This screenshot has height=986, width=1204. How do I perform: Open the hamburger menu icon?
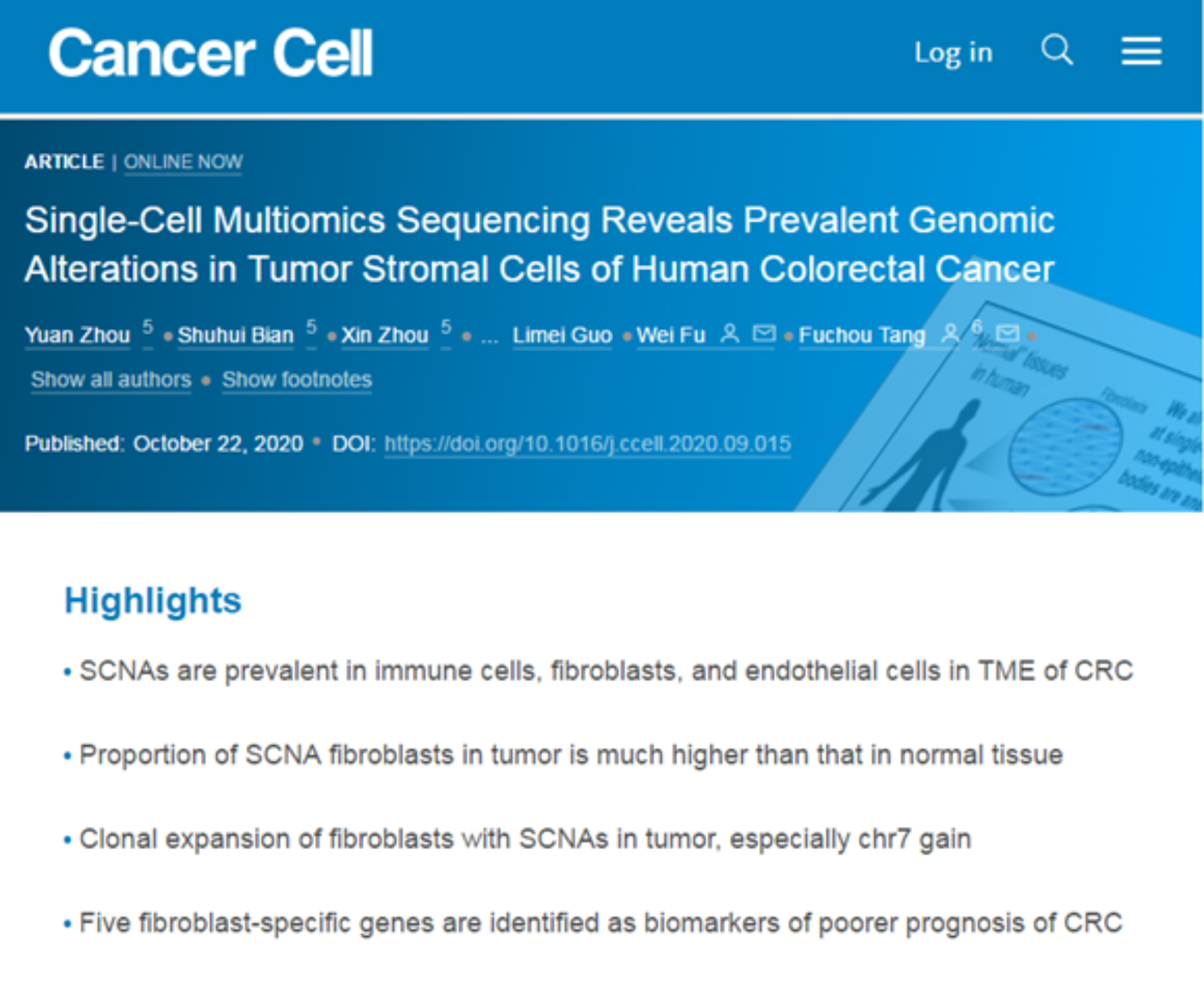[x=1141, y=51]
